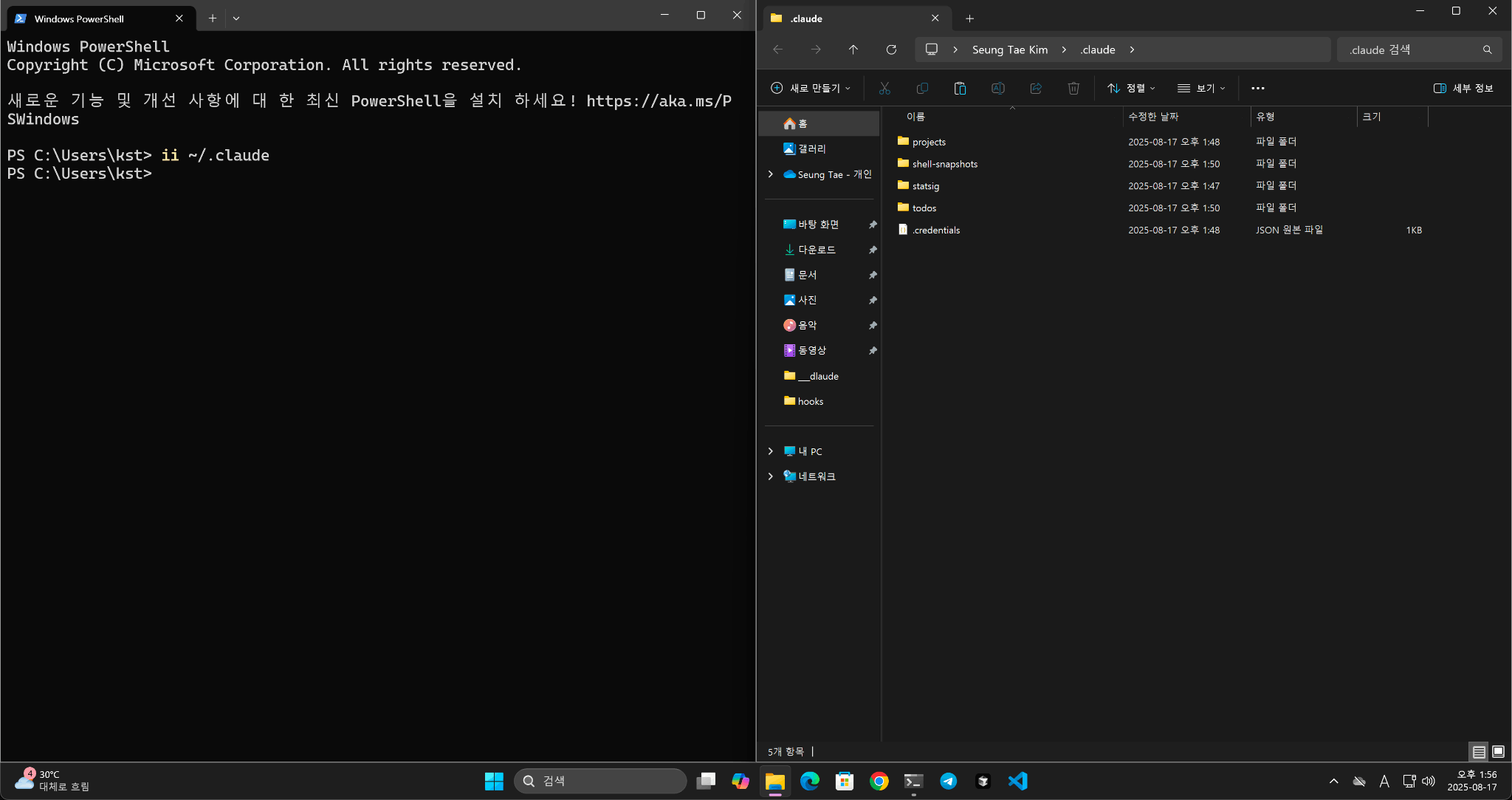Add a new PowerShell tab
This screenshot has height=800, width=1512.
(212, 18)
